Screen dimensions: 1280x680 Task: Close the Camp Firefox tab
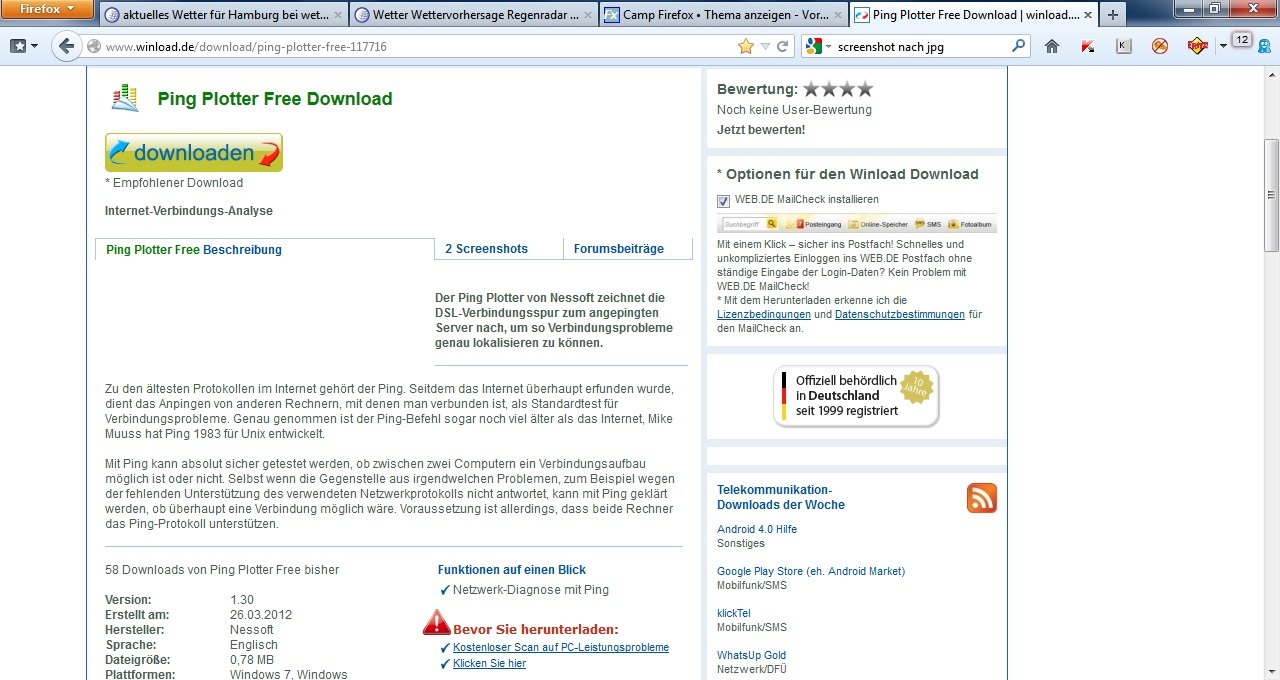837,16
